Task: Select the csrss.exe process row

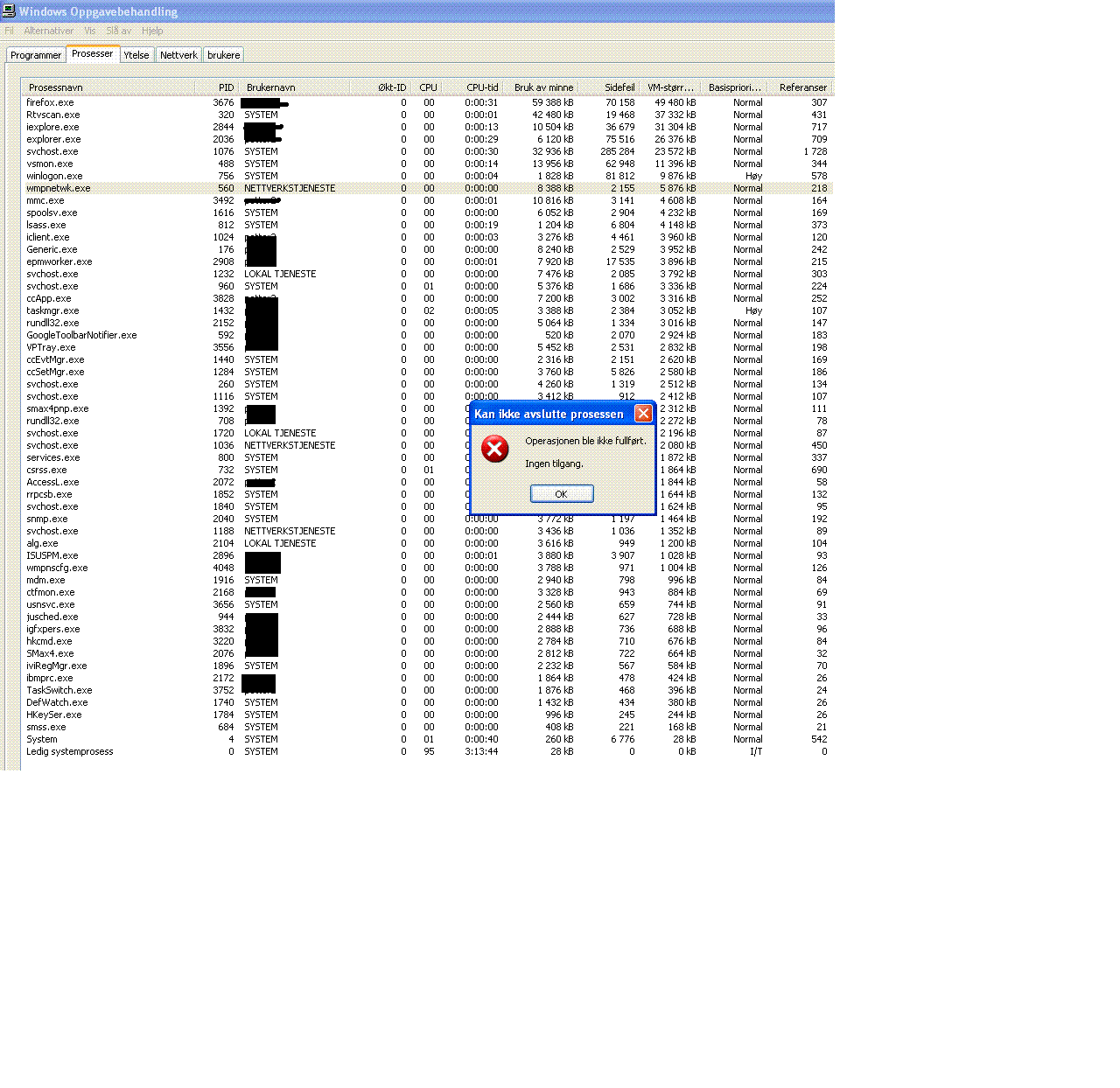Action: point(427,470)
